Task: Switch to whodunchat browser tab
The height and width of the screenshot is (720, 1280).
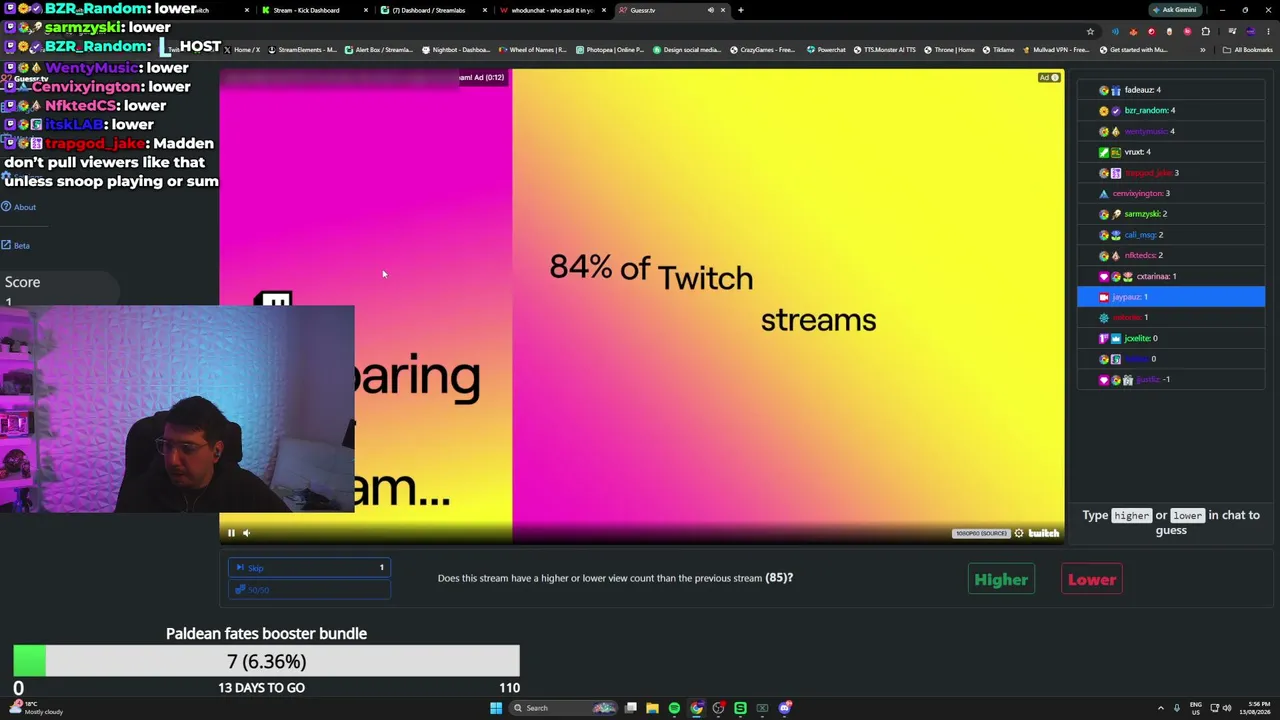Action: click(551, 10)
